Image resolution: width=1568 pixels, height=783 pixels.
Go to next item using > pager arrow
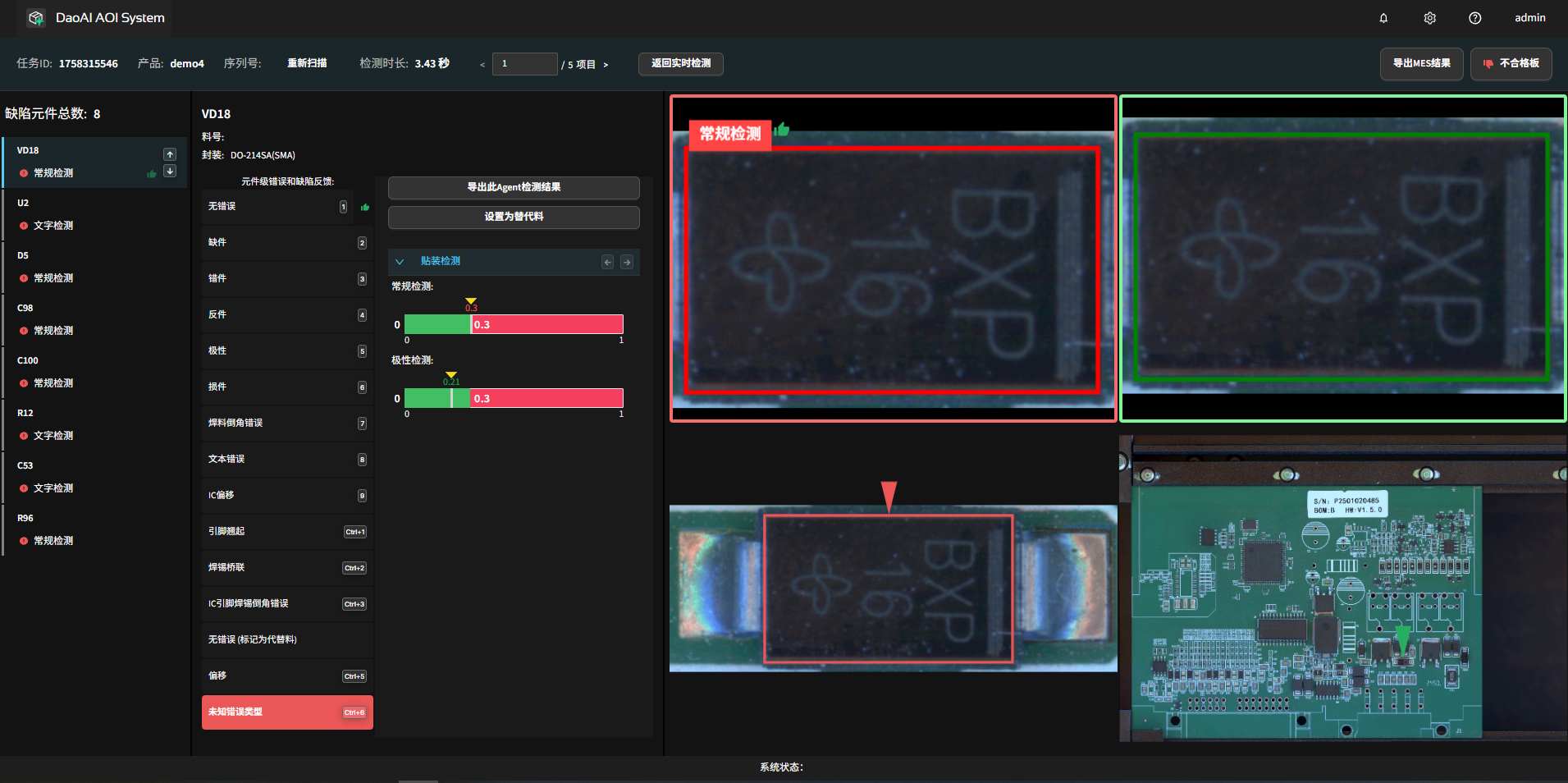pos(606,65)
